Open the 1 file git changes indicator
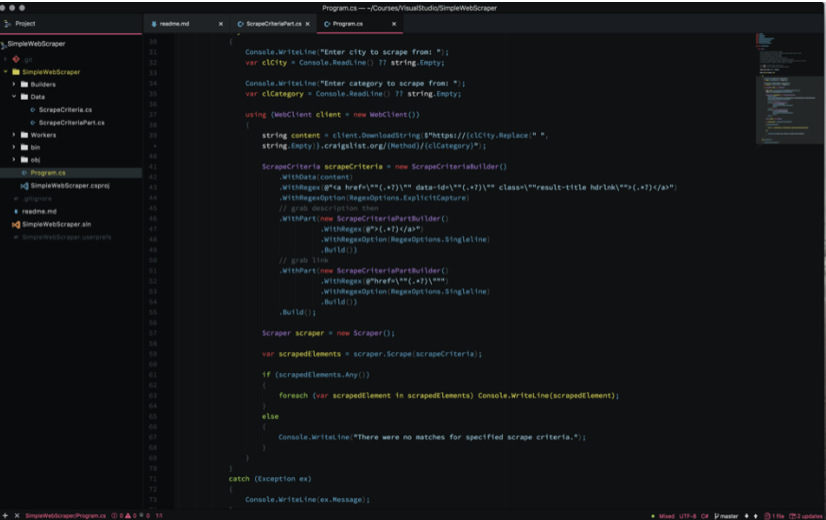Viewport: 826px width, 520px height. click(774, 516)
